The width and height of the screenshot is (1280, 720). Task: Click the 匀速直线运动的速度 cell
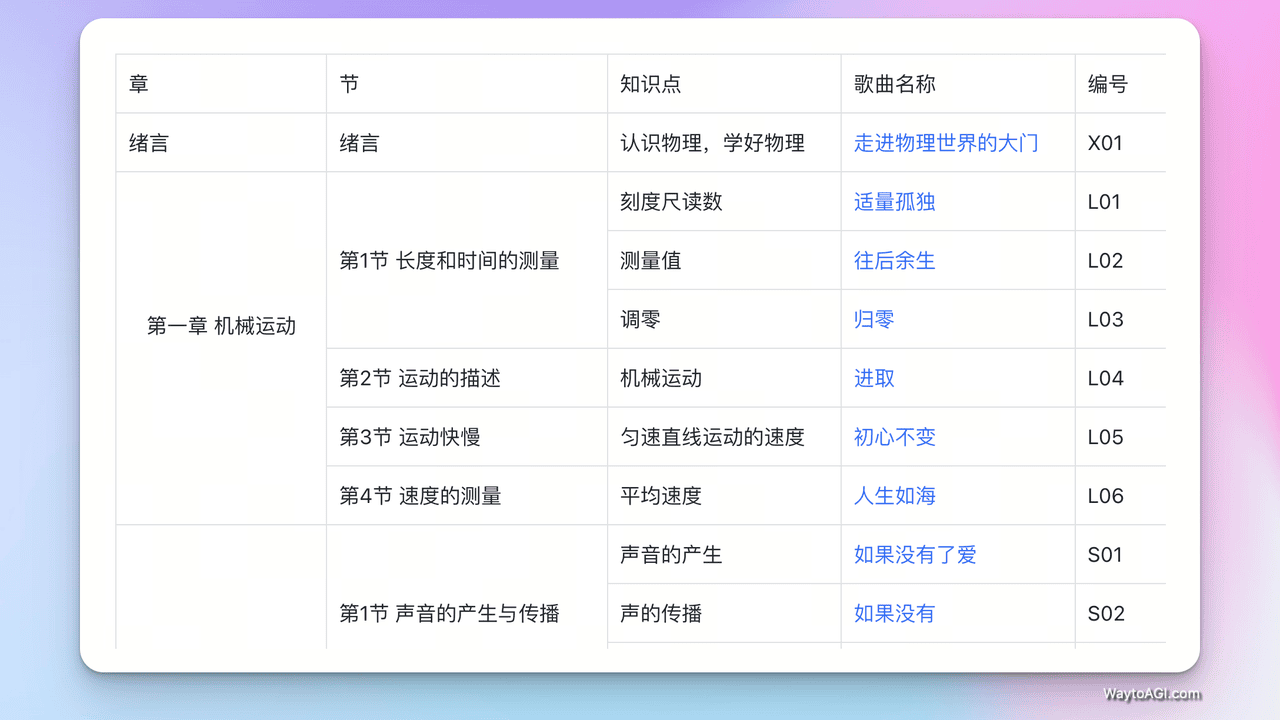[712, 437]
